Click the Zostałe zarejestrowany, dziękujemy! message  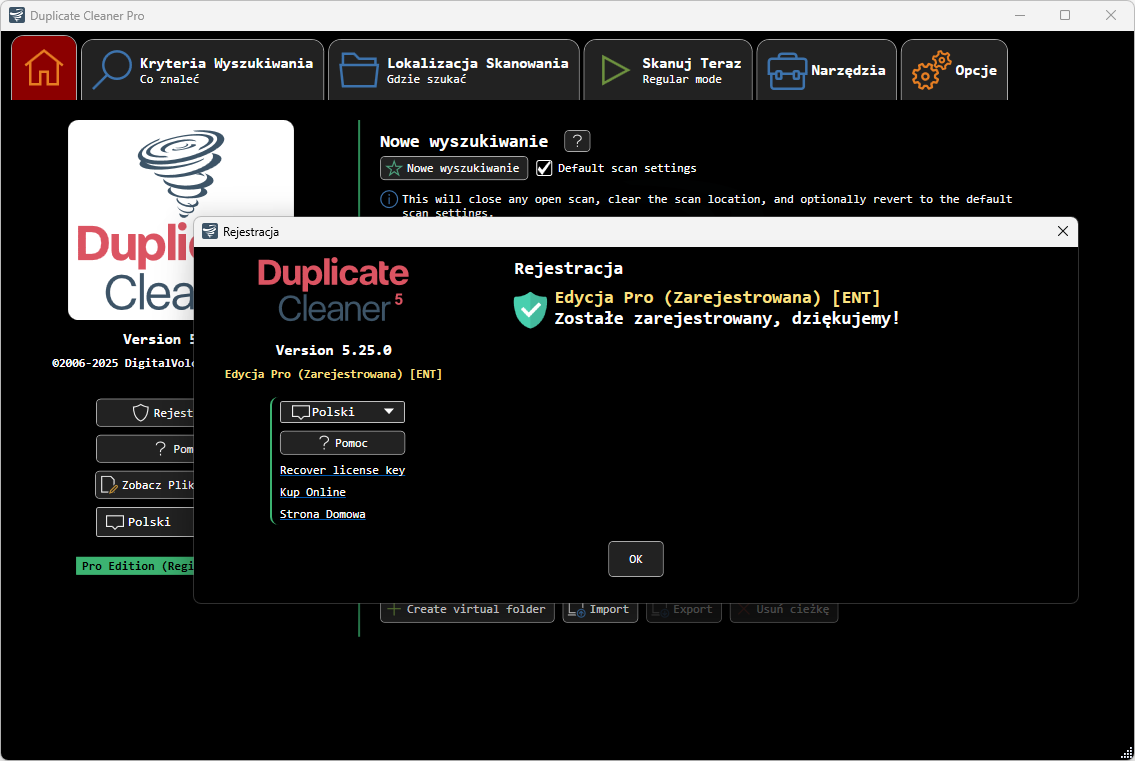[x=727, y=319]
